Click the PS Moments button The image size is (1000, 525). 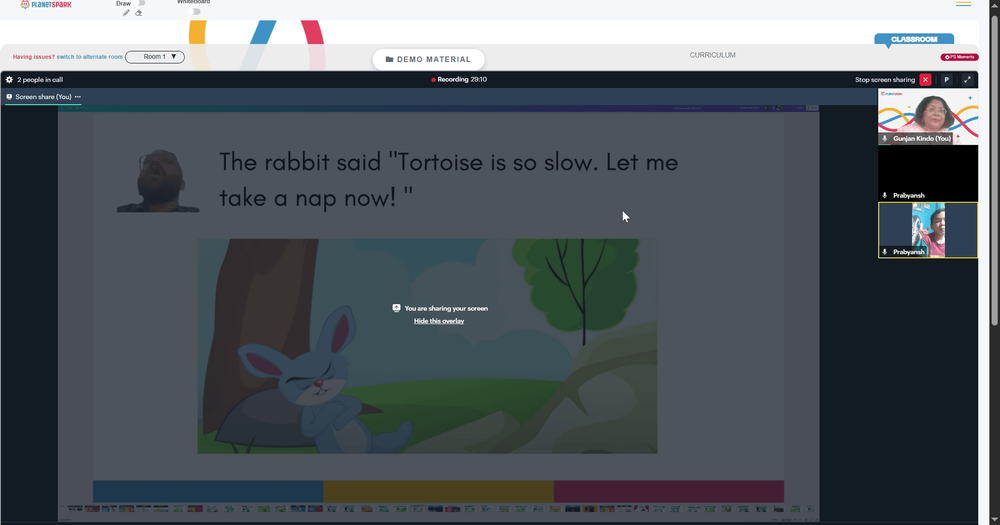click(x=959, y=57)
